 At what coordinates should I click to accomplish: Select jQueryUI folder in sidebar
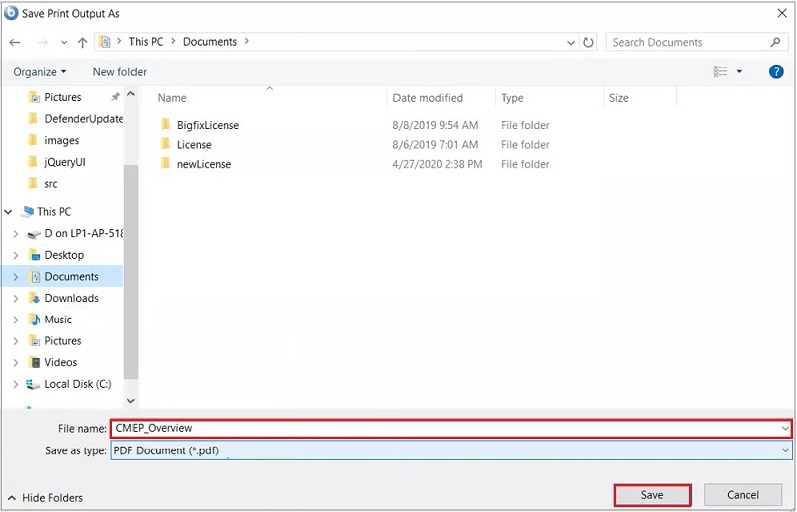tap(56, 162)
